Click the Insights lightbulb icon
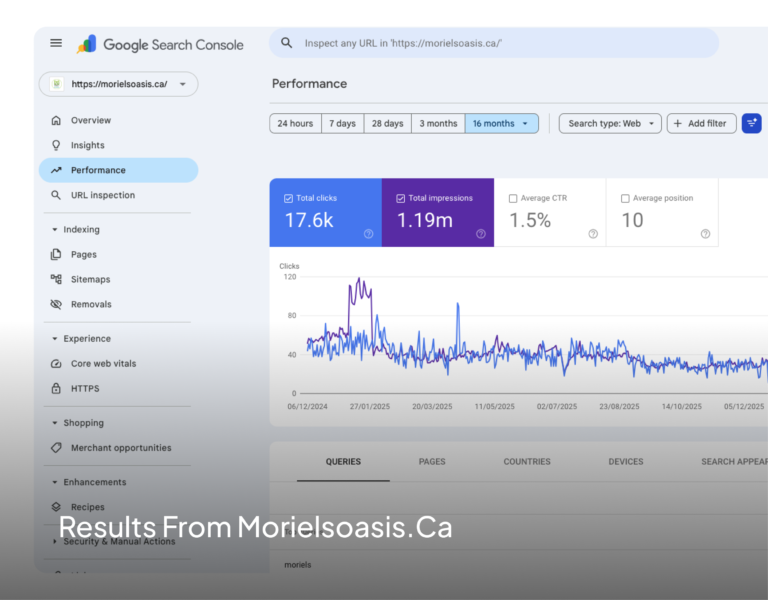This screenshot has height=600, width=768. coord(56,145)
